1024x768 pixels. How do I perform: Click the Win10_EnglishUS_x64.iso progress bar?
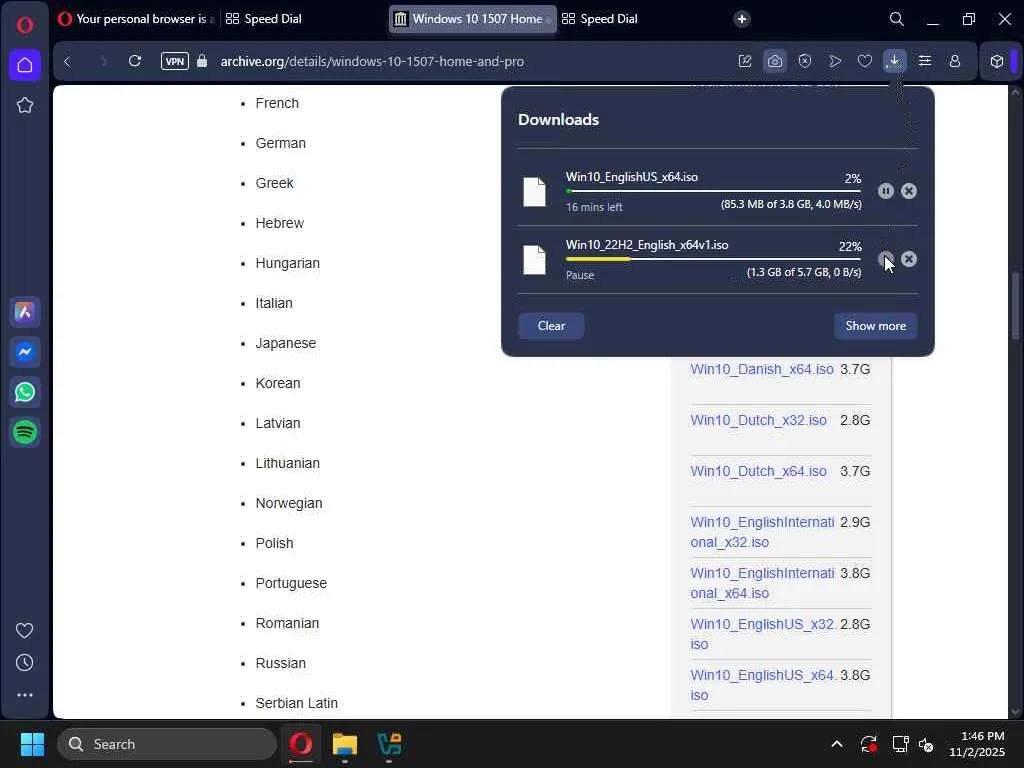pos(713,191)
